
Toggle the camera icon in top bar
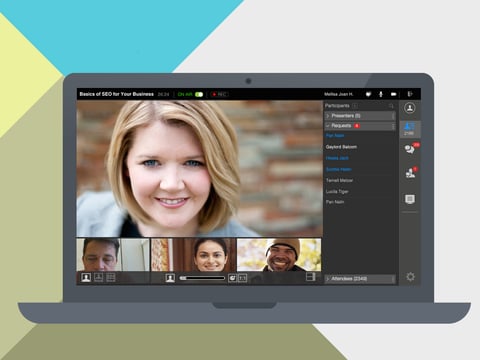tap(394, 94)
